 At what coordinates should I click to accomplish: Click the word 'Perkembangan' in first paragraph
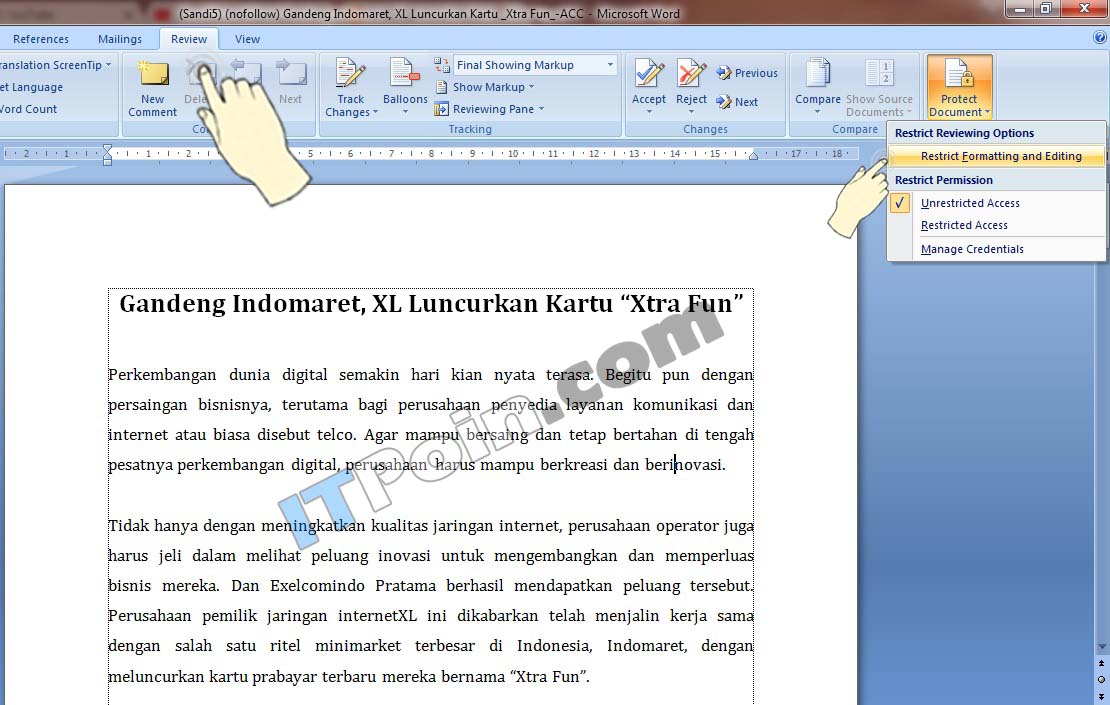162,375
